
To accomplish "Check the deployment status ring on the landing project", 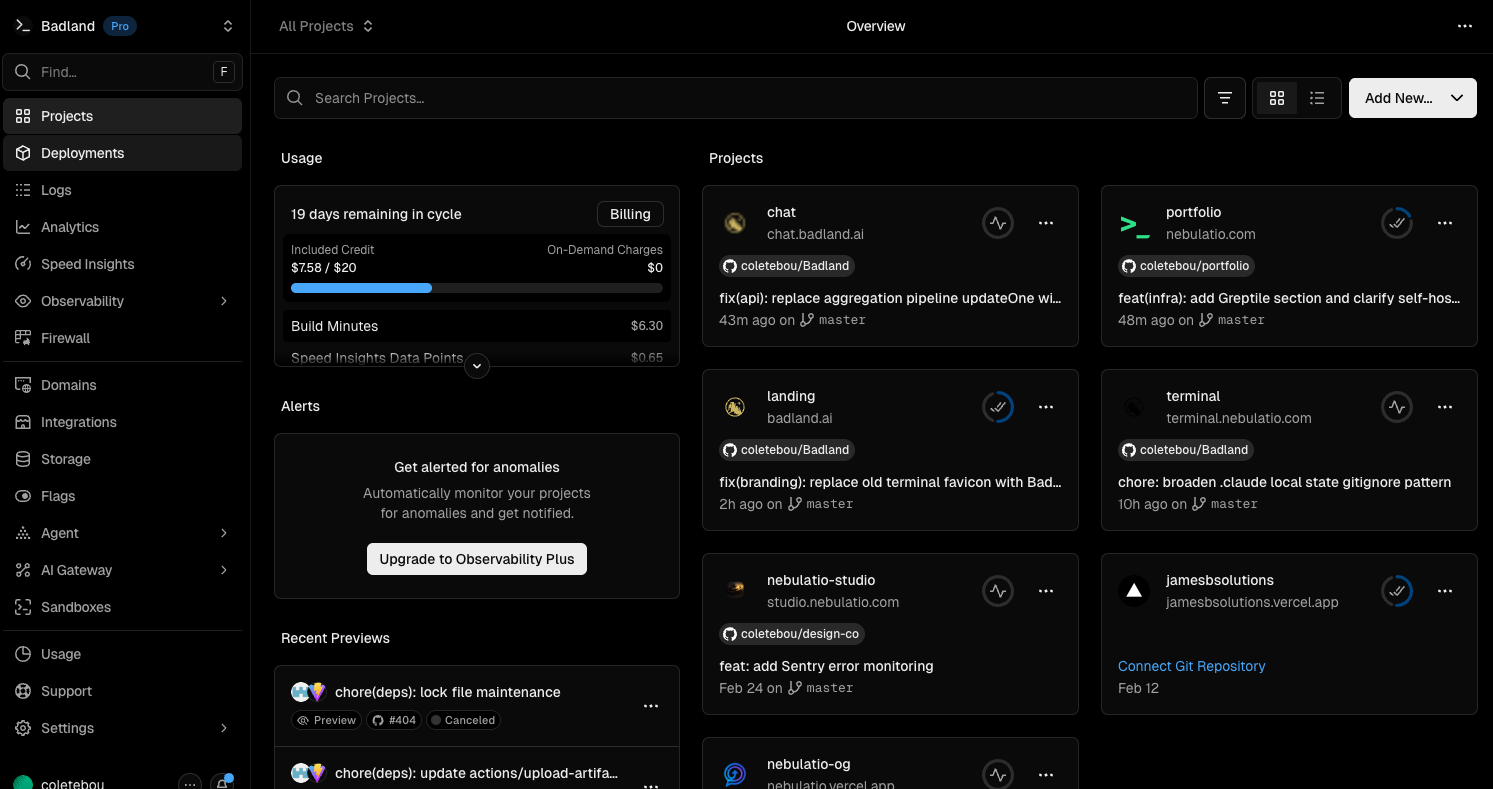I will click(x=997, y=406).
